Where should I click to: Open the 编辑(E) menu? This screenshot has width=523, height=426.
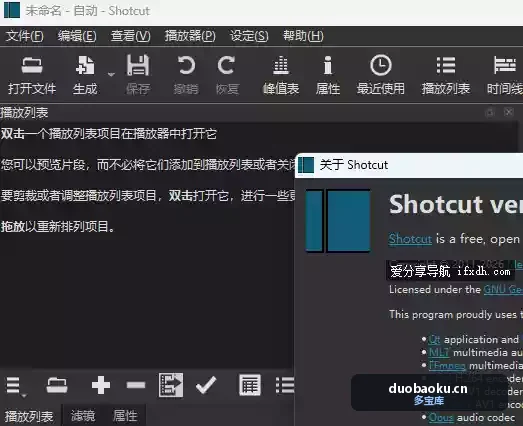[77, 36]
